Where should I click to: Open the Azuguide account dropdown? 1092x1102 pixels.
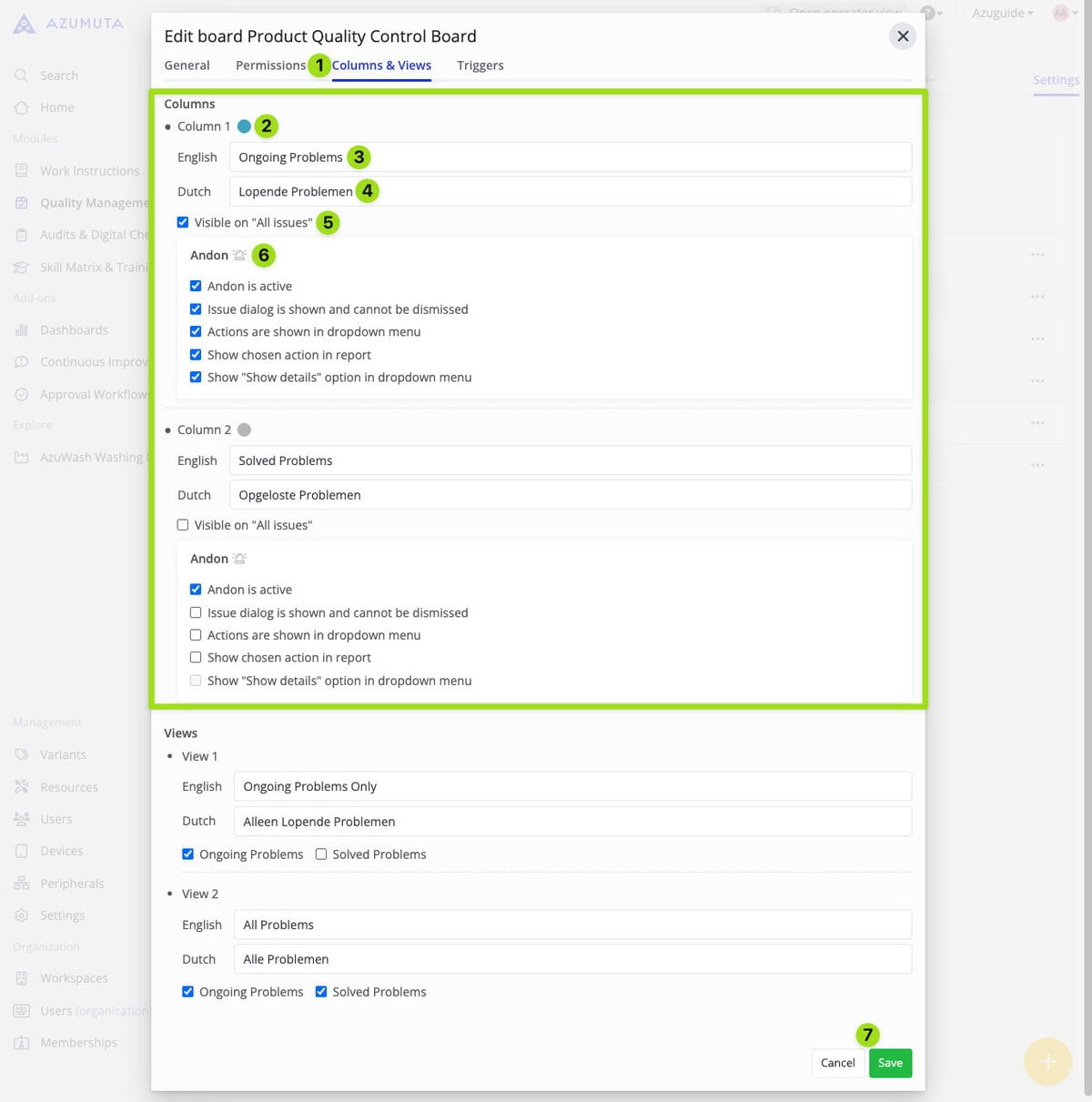pyautogui.click(x=1002, y=13)
